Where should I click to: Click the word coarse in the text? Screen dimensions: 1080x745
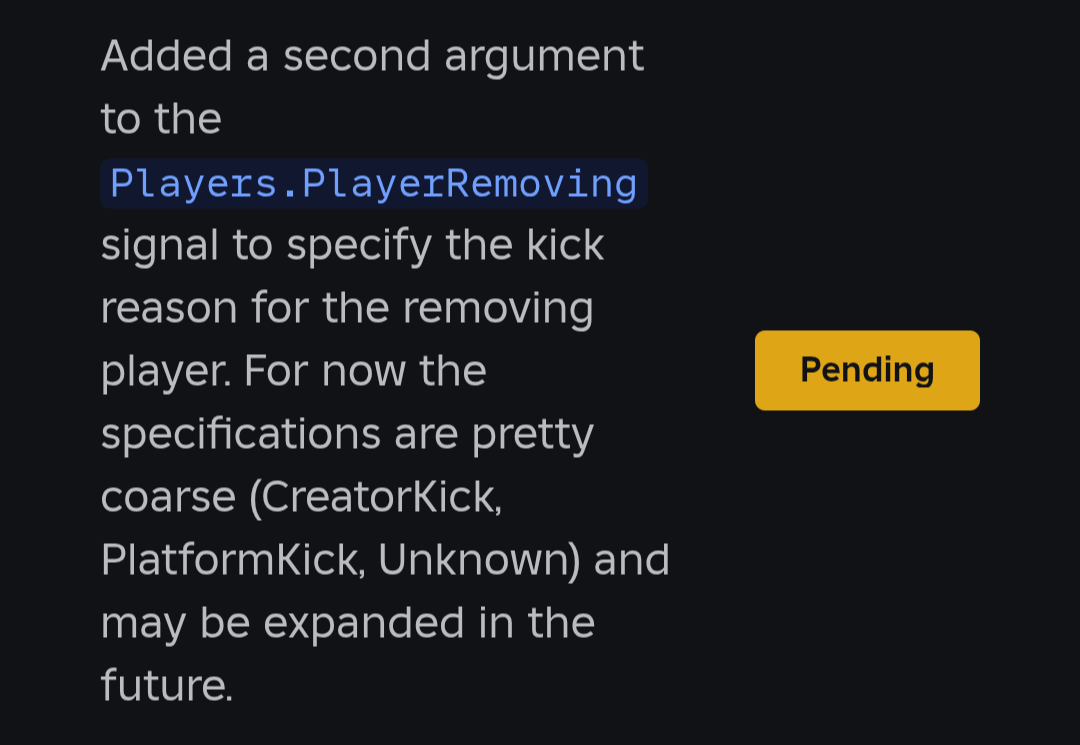[167, 497]
